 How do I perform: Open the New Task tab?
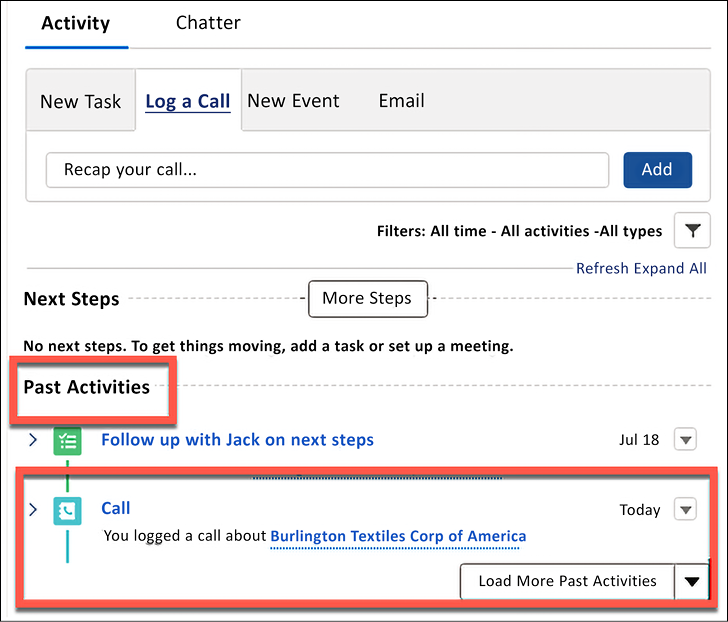click(x=80, y=101)
